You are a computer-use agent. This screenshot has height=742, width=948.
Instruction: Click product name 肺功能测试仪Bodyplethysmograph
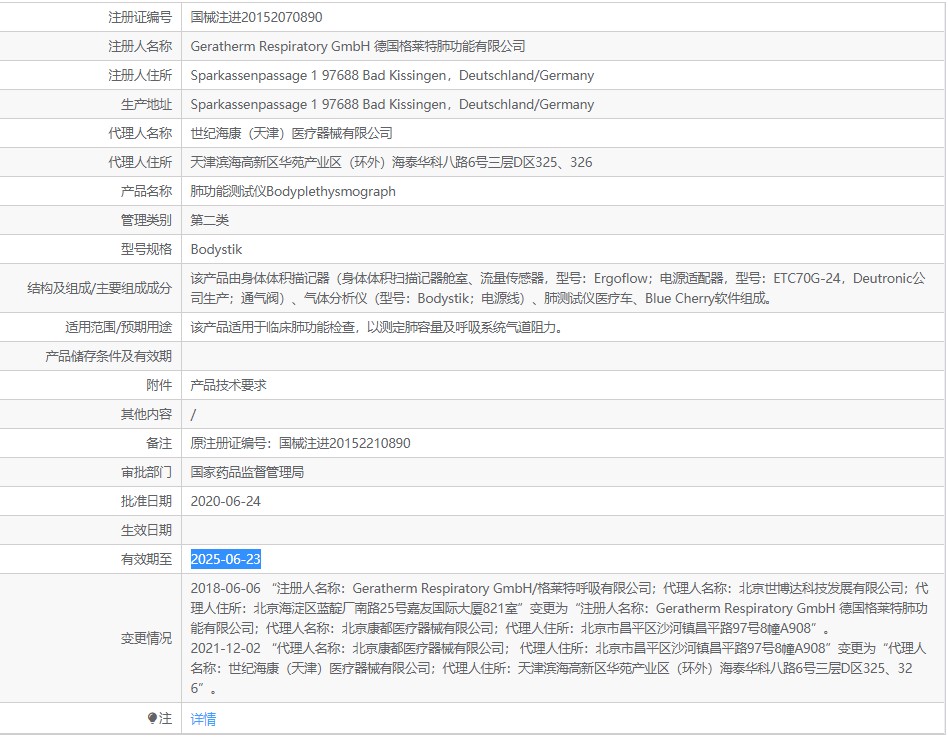click(x=293, y=191)
